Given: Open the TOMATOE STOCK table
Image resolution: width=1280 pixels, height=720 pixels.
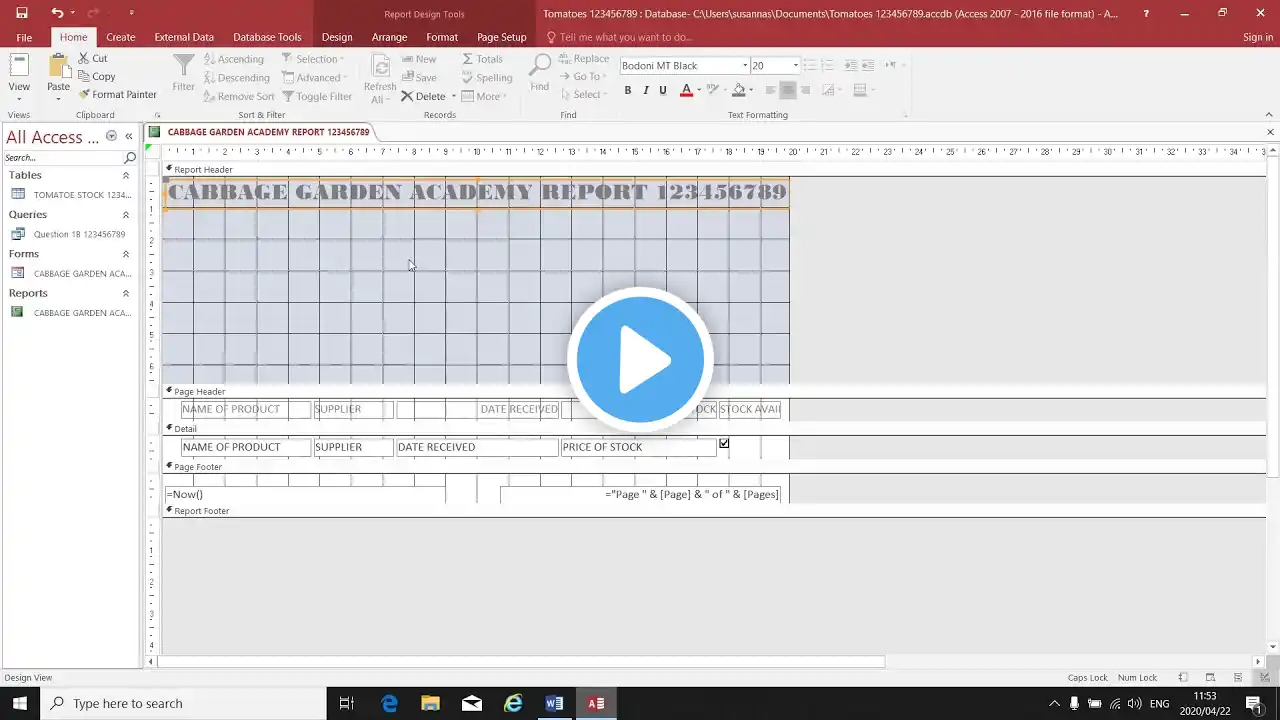Looking at the screenshot, I should (72, 195).
